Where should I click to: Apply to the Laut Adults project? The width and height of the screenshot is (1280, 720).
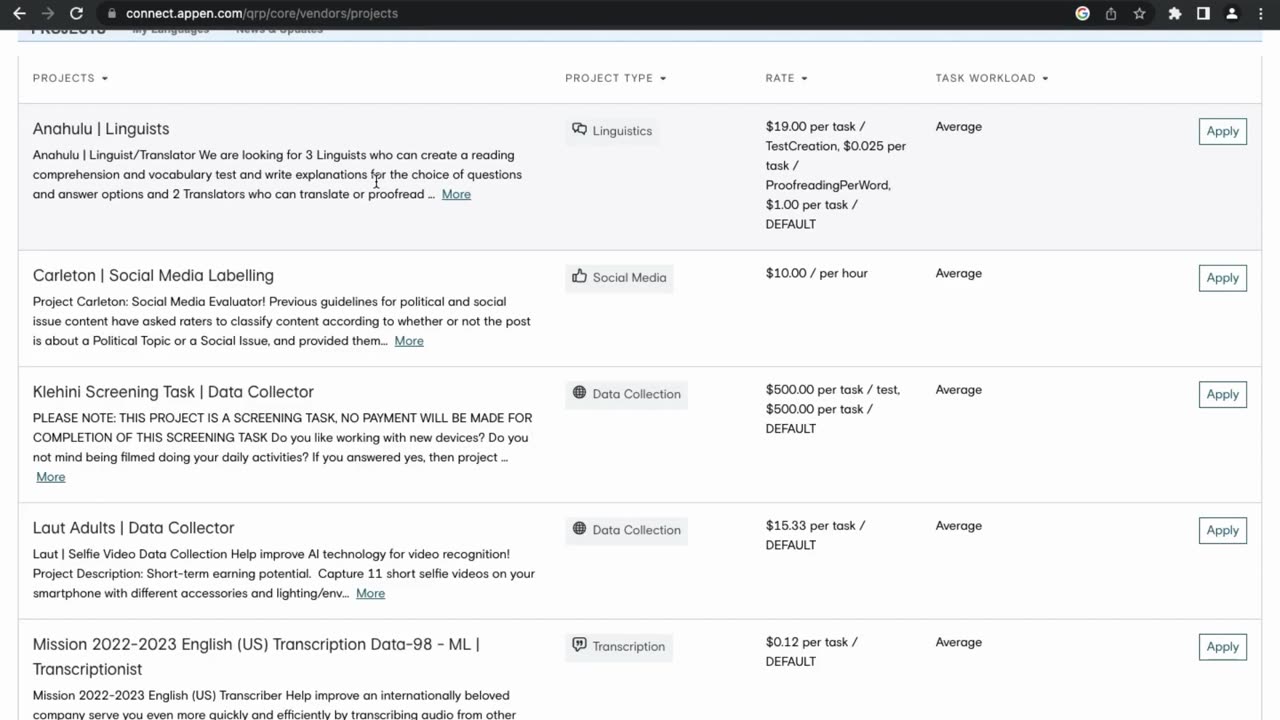pyautogui.click(x=1222, y=530)
